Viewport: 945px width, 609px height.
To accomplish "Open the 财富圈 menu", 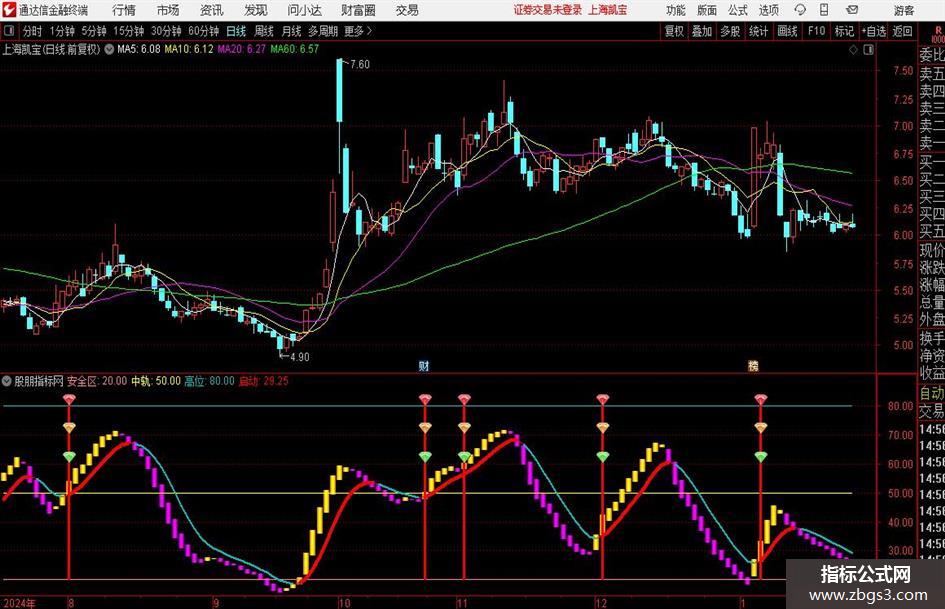I will pyautogui.click(x=358, y=10).
